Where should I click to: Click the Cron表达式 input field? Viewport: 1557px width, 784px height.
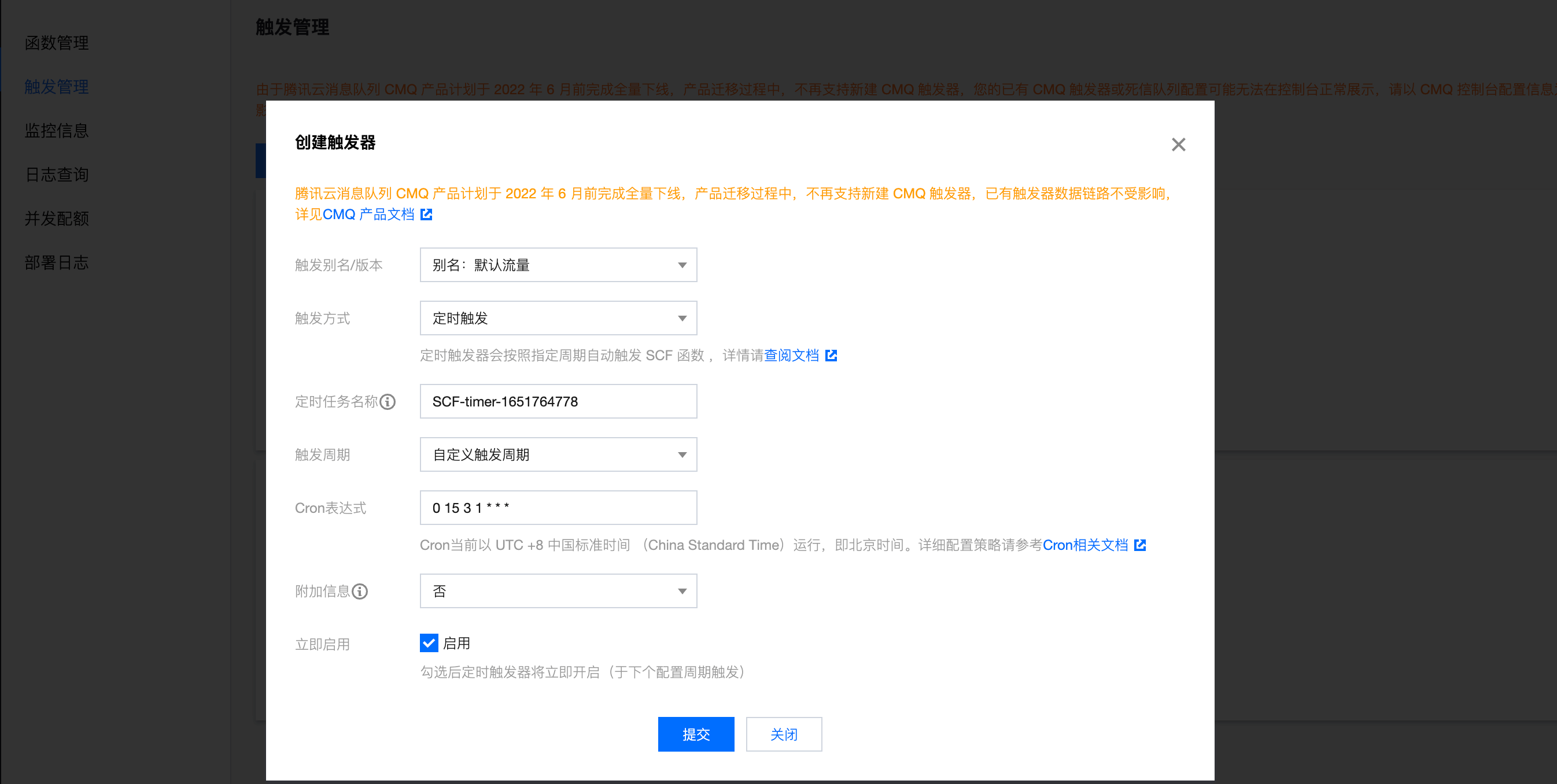[558, 508]
